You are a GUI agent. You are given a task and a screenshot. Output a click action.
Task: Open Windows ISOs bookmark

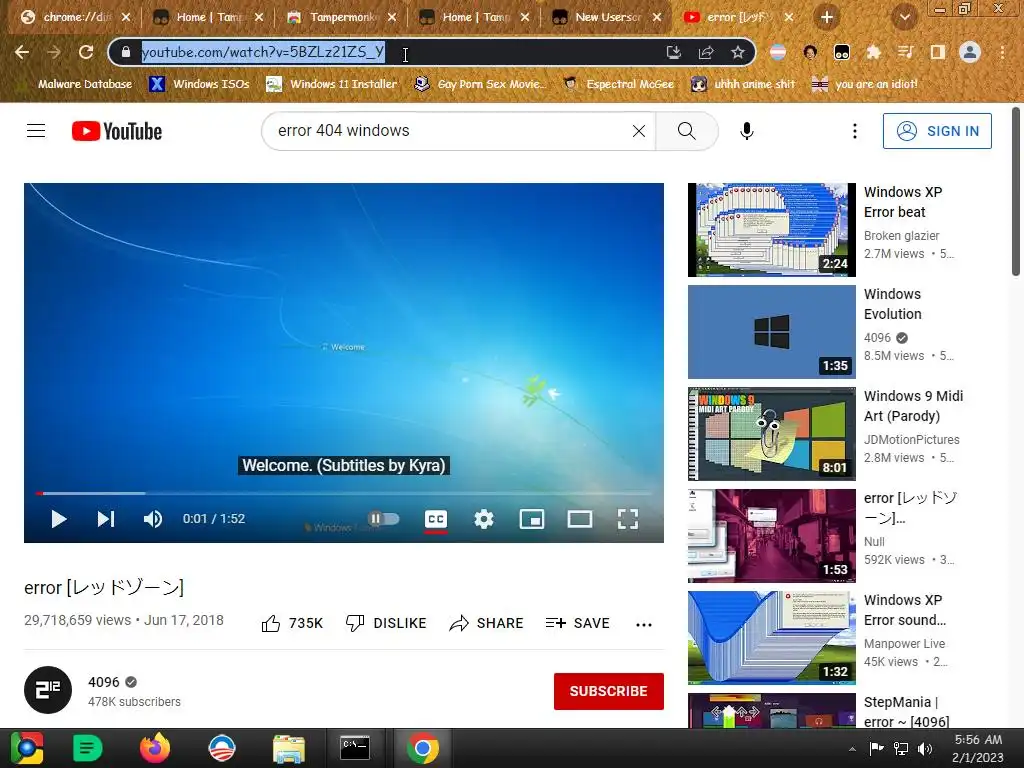click(x=199, y=84)
